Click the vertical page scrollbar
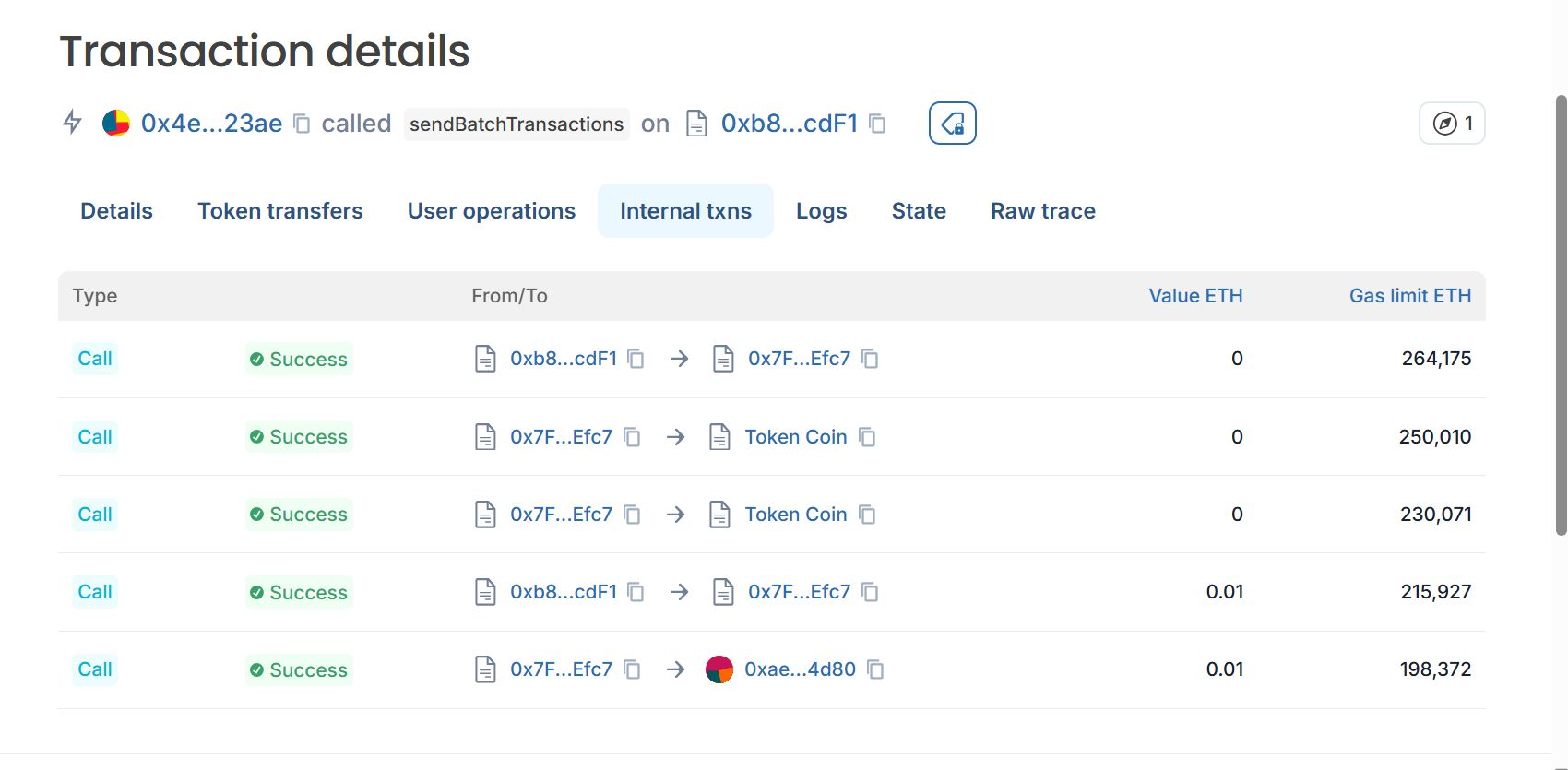This screenshot has width=1568, height=770. click(x=1561, y=314)
